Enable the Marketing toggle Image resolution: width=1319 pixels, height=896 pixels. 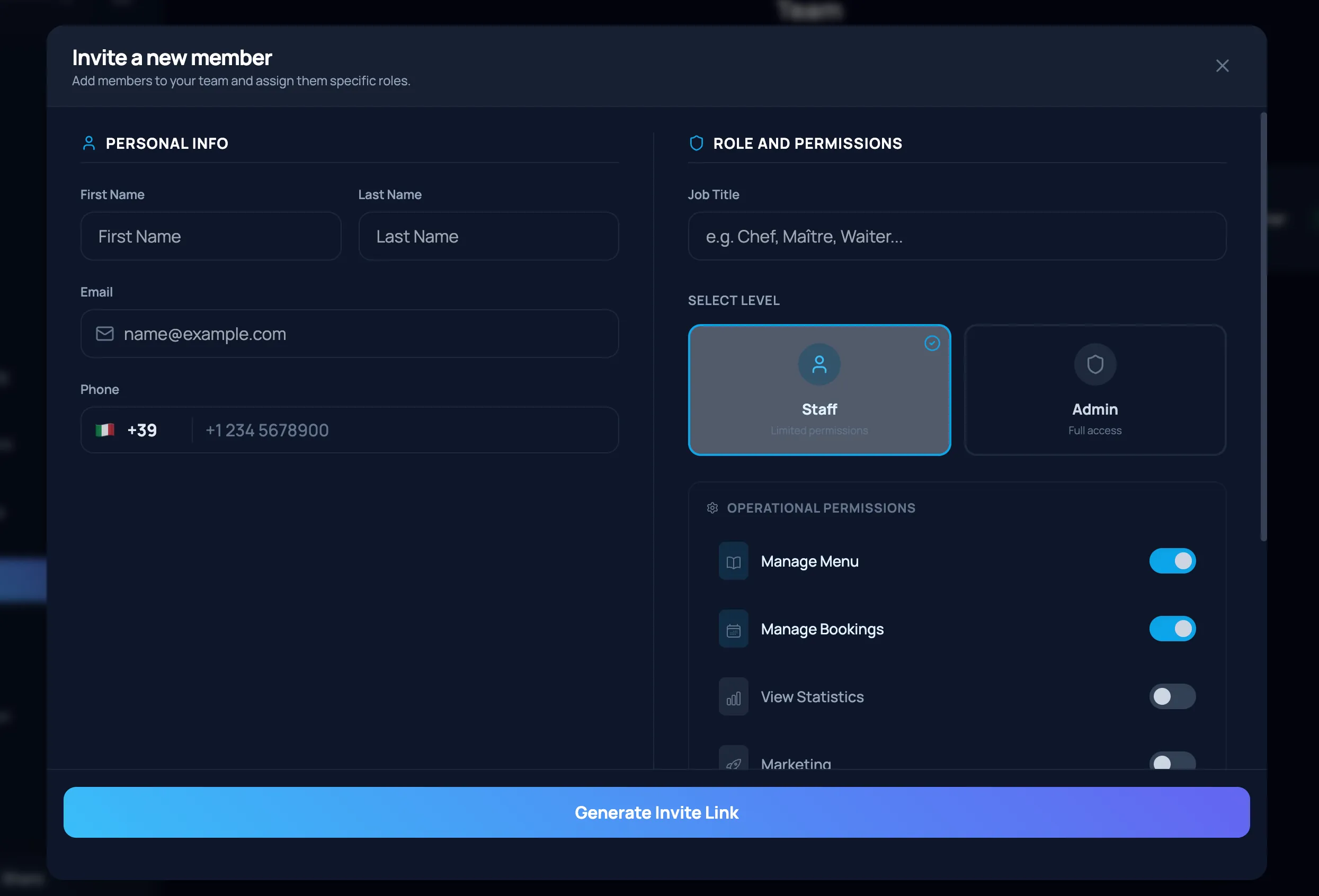coord(1173,761)
